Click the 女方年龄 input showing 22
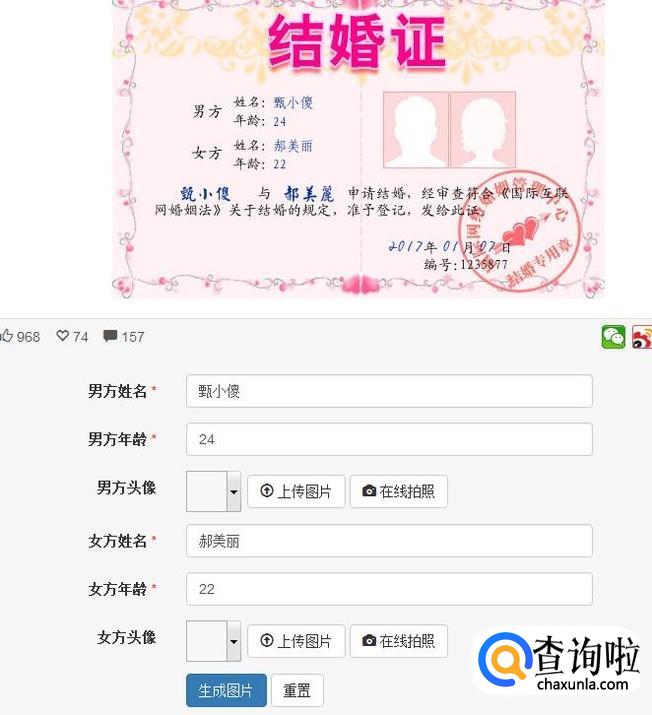The image size is (652, 715). [x=389, y=589]
